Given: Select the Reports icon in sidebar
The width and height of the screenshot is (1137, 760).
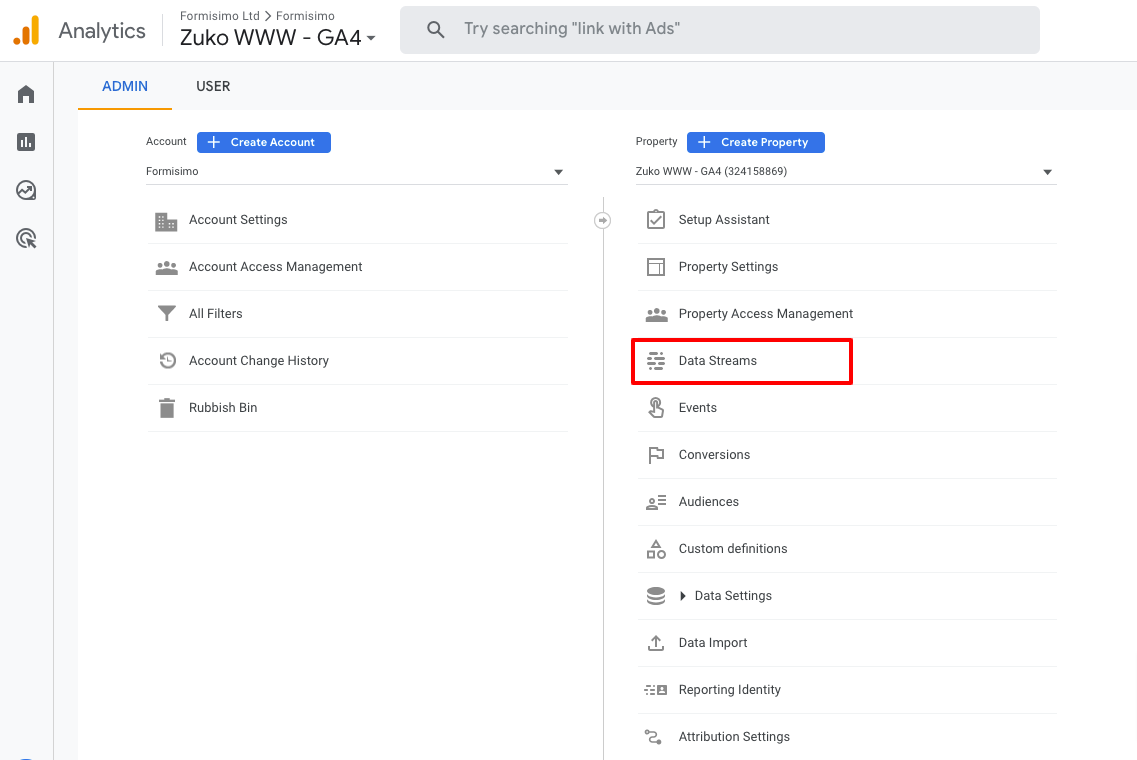Looking at the screenshot, I should coord(25,141).
